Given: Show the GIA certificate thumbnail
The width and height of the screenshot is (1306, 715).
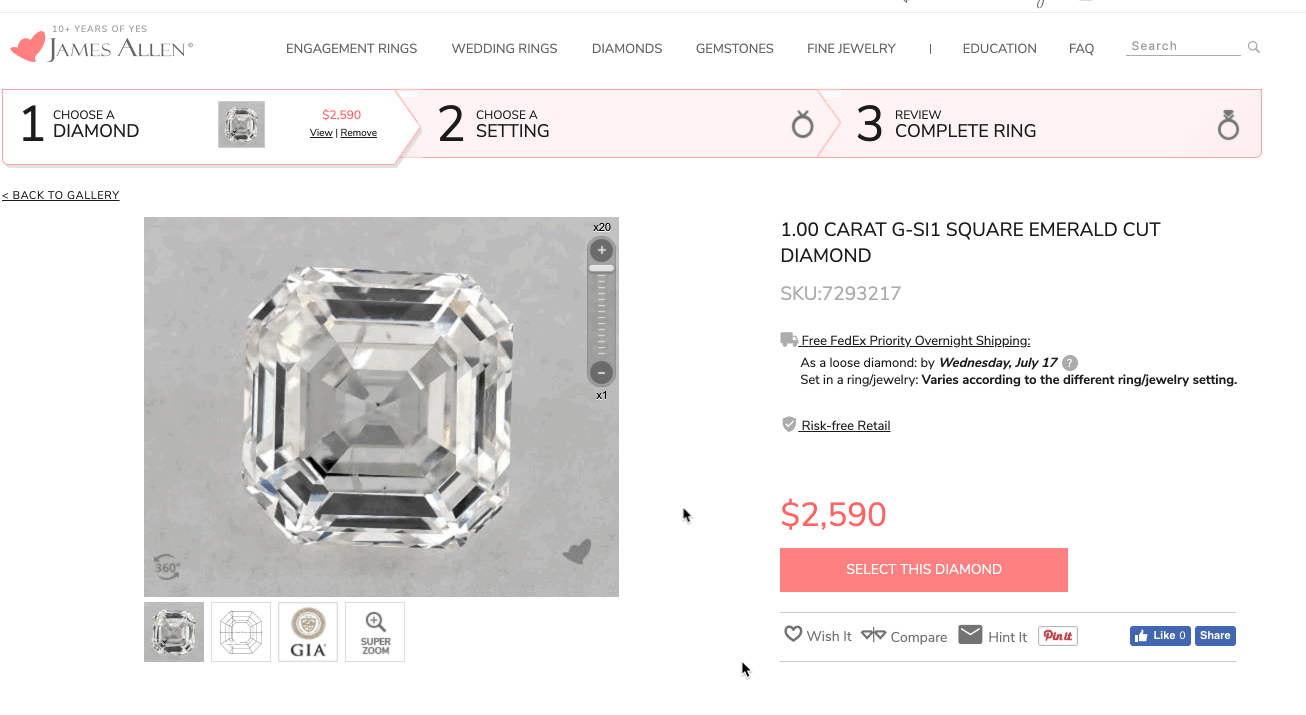Looking at the screenshot, I should coord(308,632).
